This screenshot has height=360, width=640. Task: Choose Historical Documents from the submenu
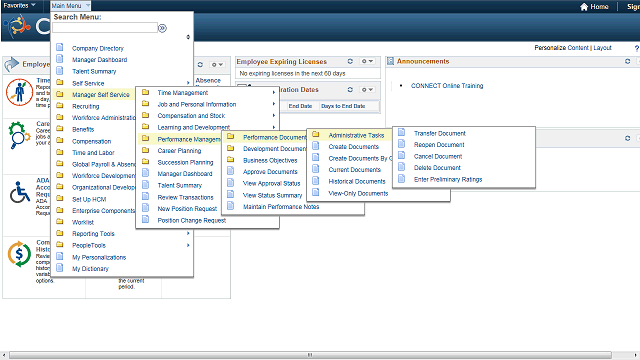tap(357, 181)
